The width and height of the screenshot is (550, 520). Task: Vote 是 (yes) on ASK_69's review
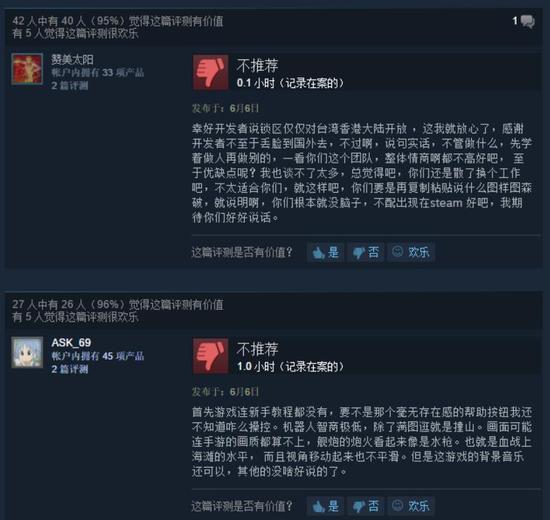(326, 506)
